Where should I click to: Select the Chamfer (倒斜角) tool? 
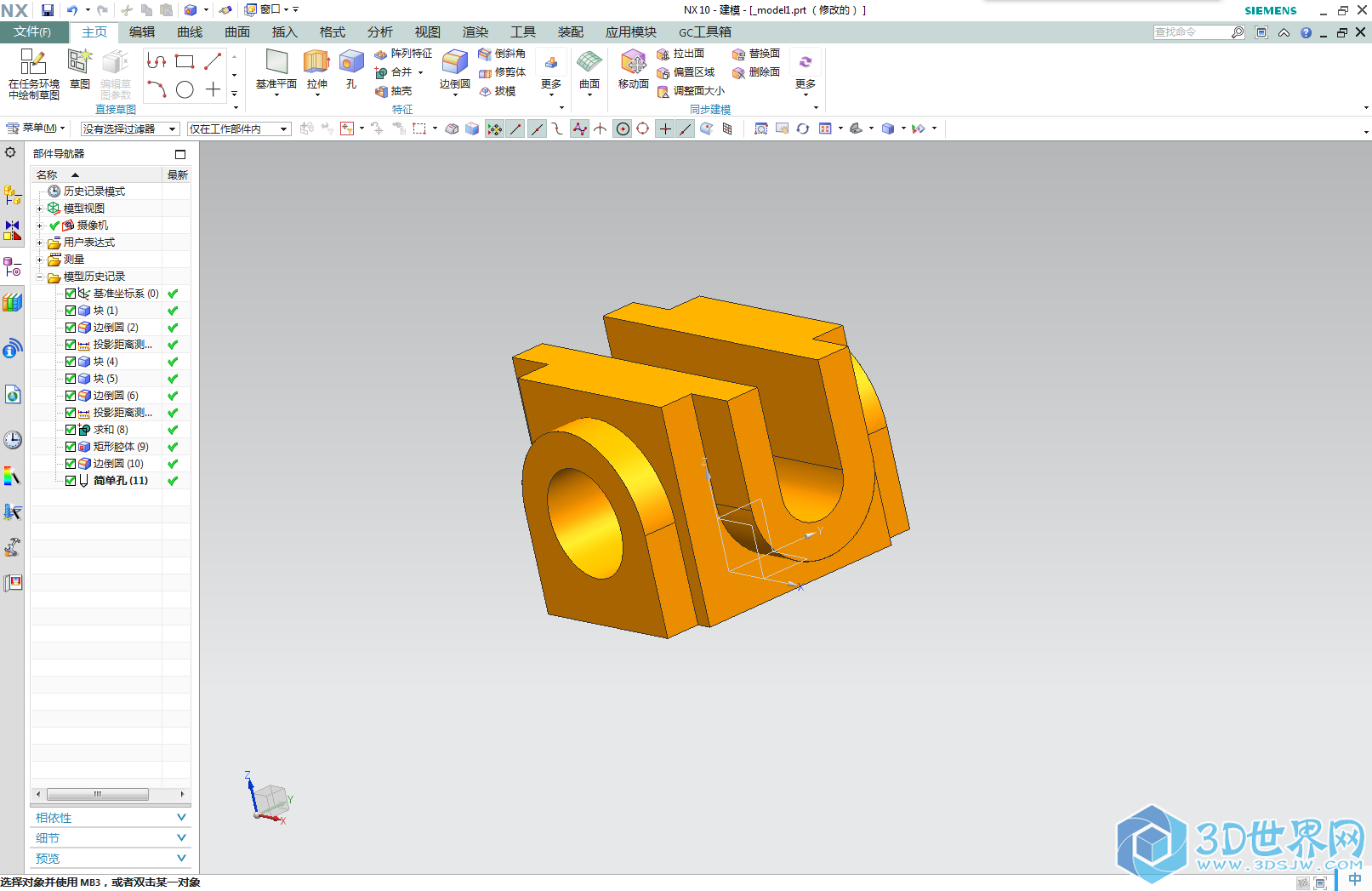pyautogui.click(x=502, y=54)
